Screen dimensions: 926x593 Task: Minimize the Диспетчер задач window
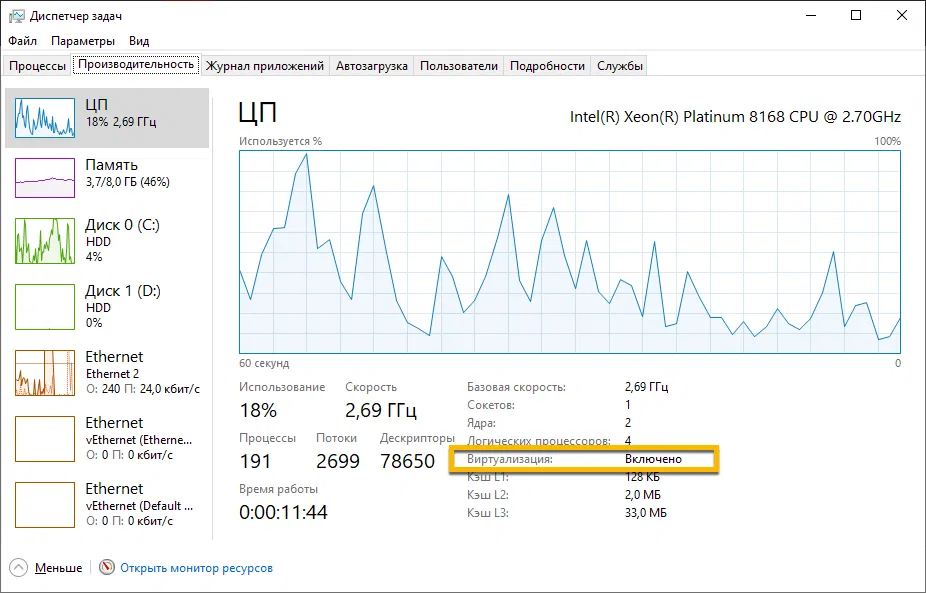coord(811,15)
